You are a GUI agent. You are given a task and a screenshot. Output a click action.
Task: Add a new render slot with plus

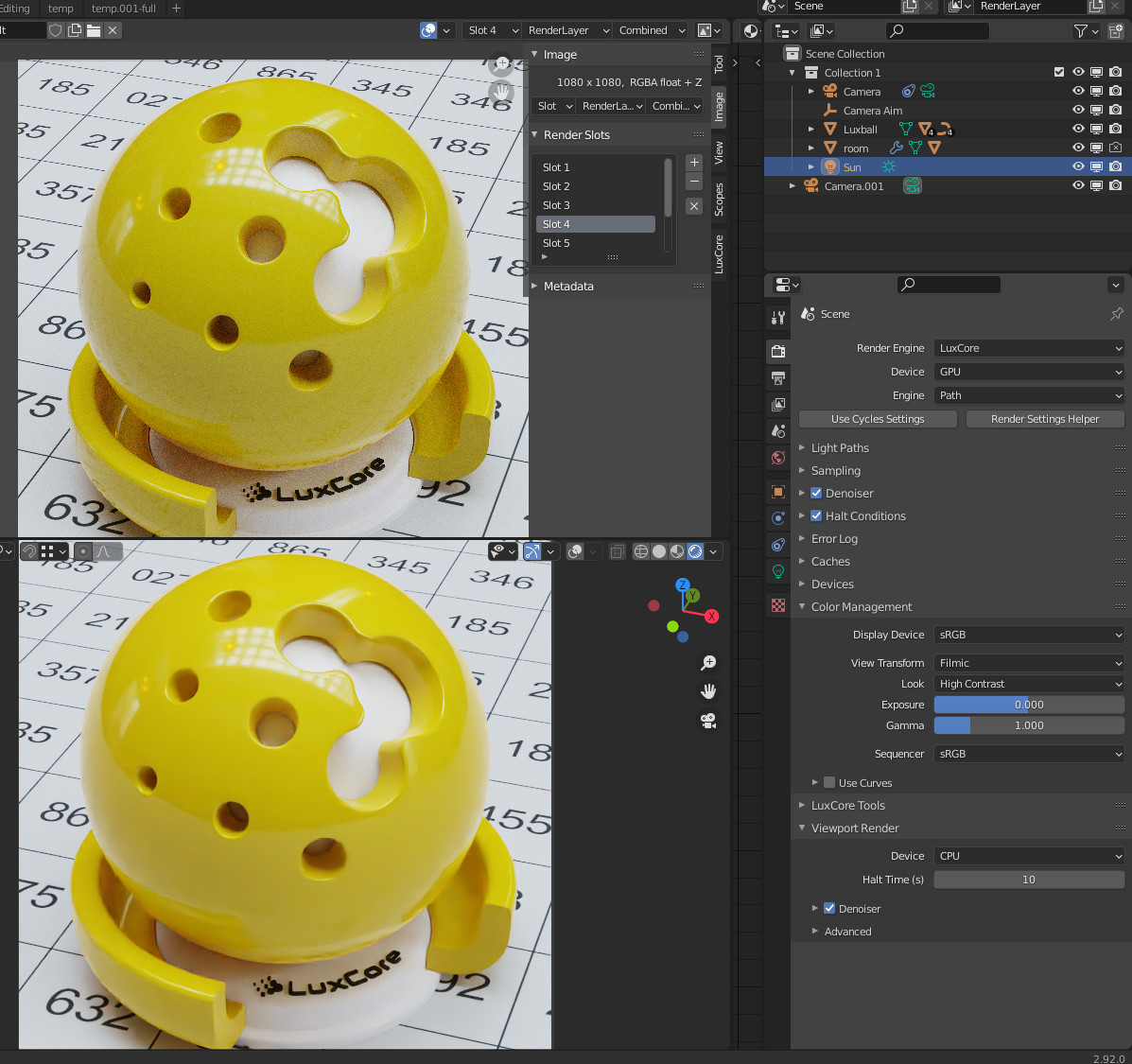click(694, 163)
